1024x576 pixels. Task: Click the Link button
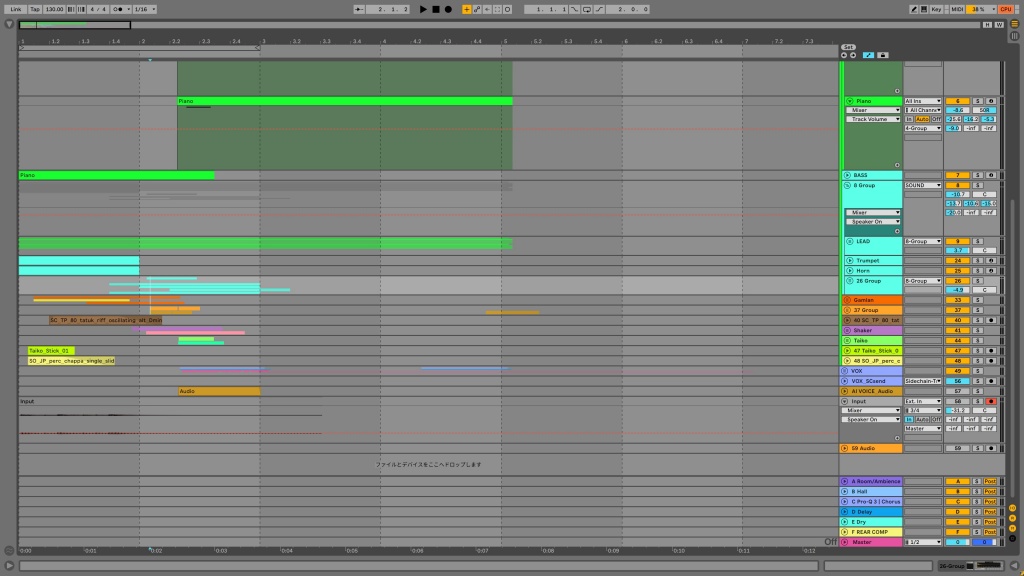click(16, 9)
